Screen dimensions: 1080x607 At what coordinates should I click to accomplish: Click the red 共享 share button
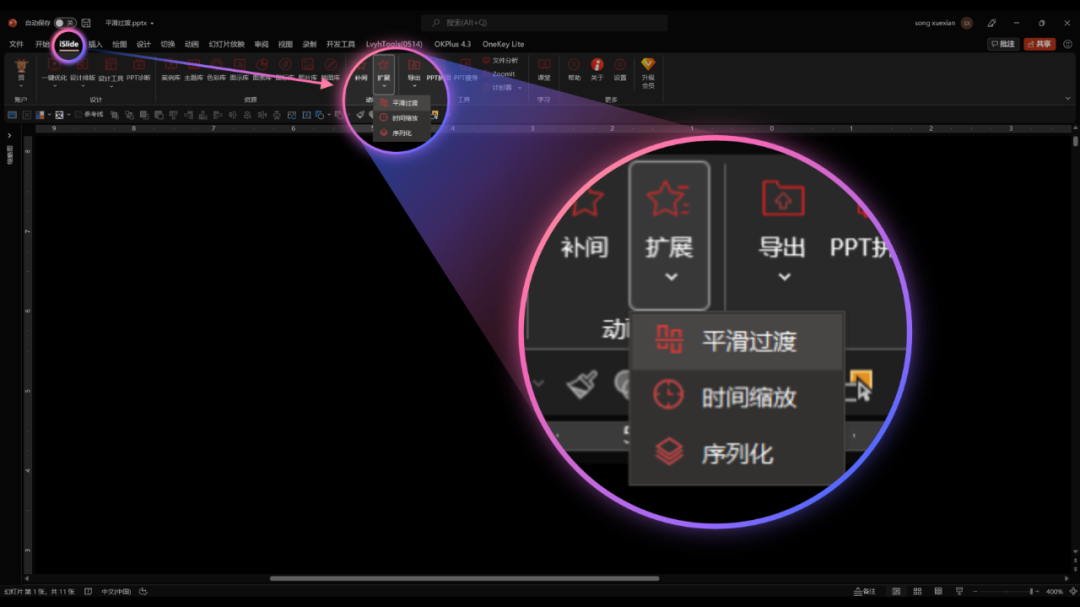tap(1039, 44)
